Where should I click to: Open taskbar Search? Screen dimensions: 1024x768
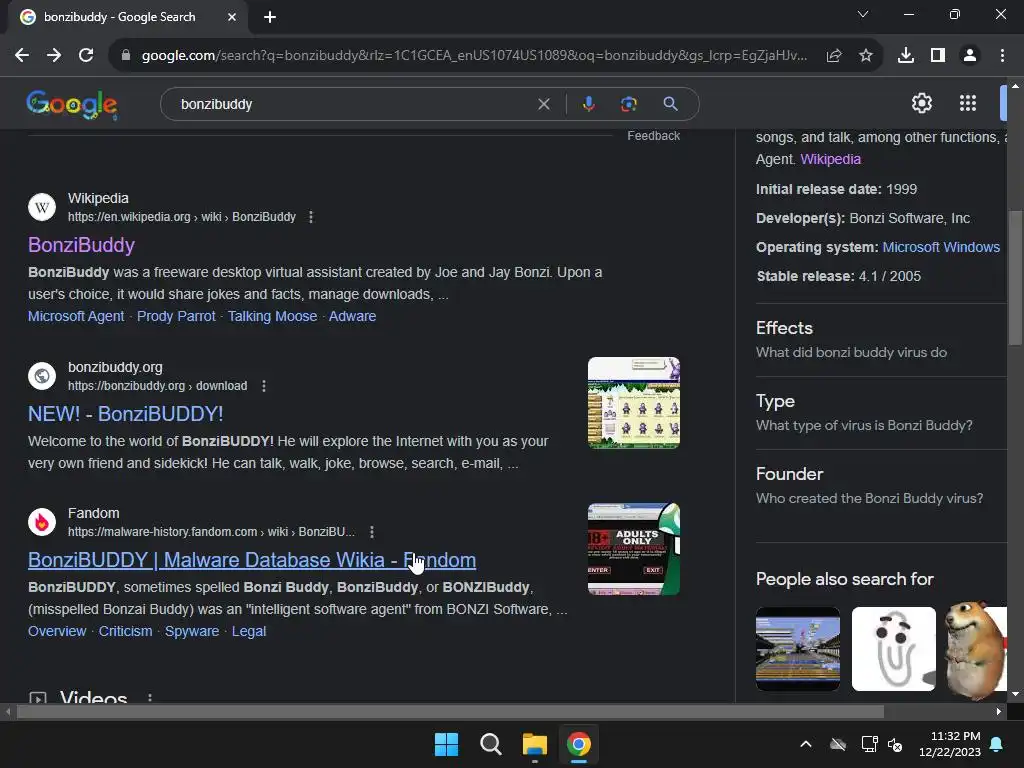(490, 744)
